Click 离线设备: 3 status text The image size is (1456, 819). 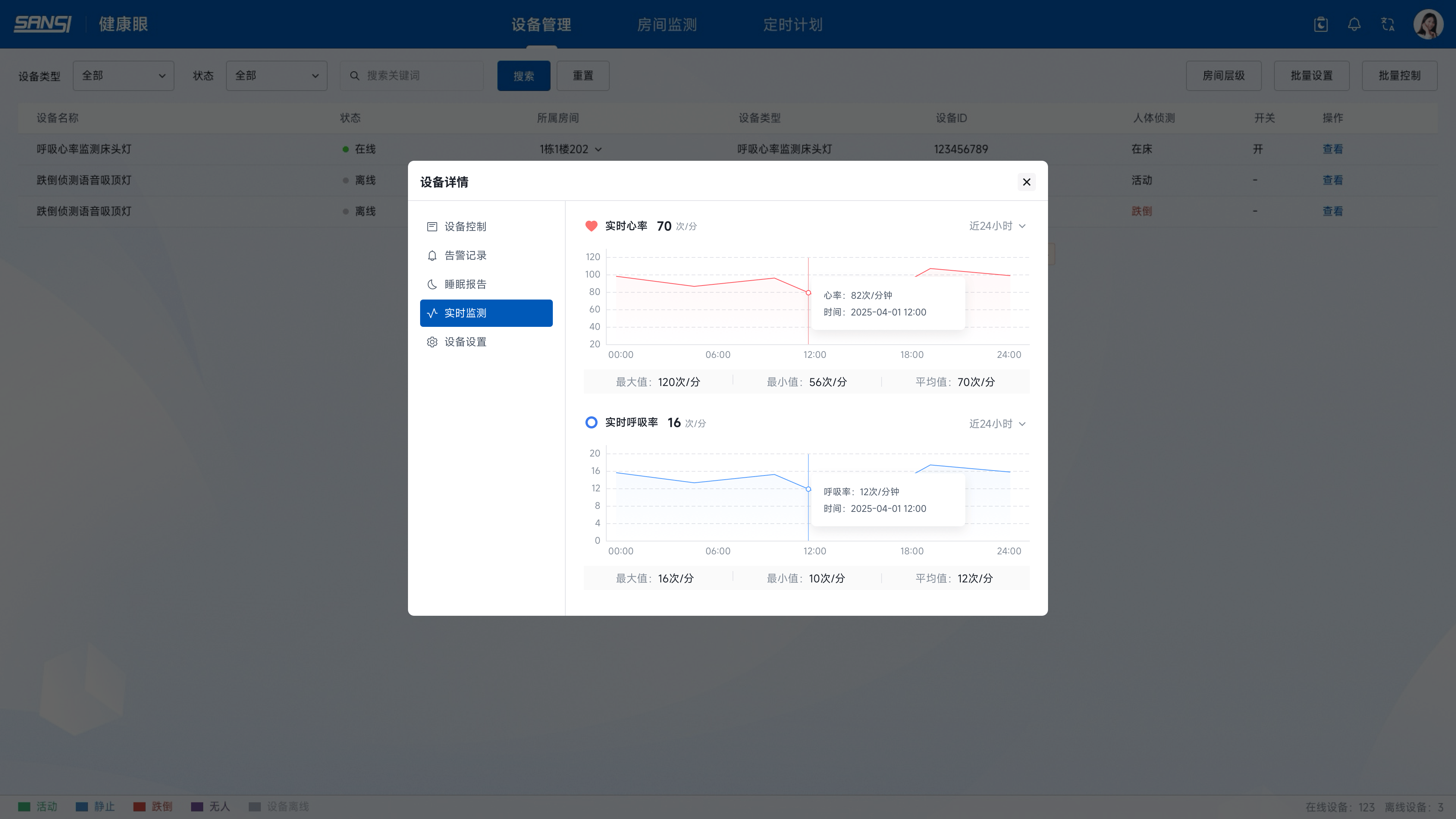pos(1414,807)
